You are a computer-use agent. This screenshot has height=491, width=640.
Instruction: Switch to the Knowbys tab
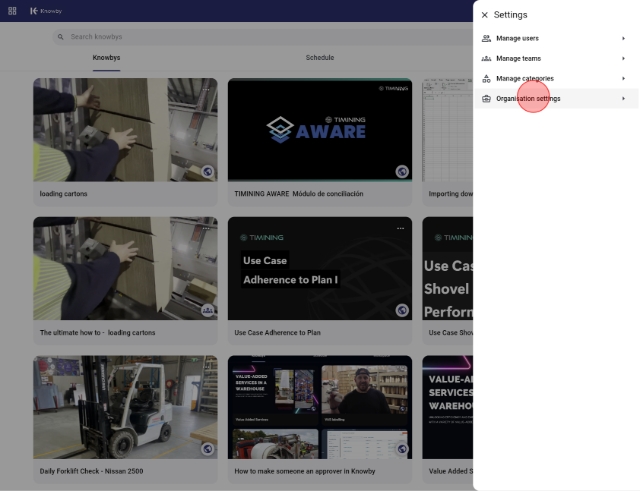[x=106, y=58]
